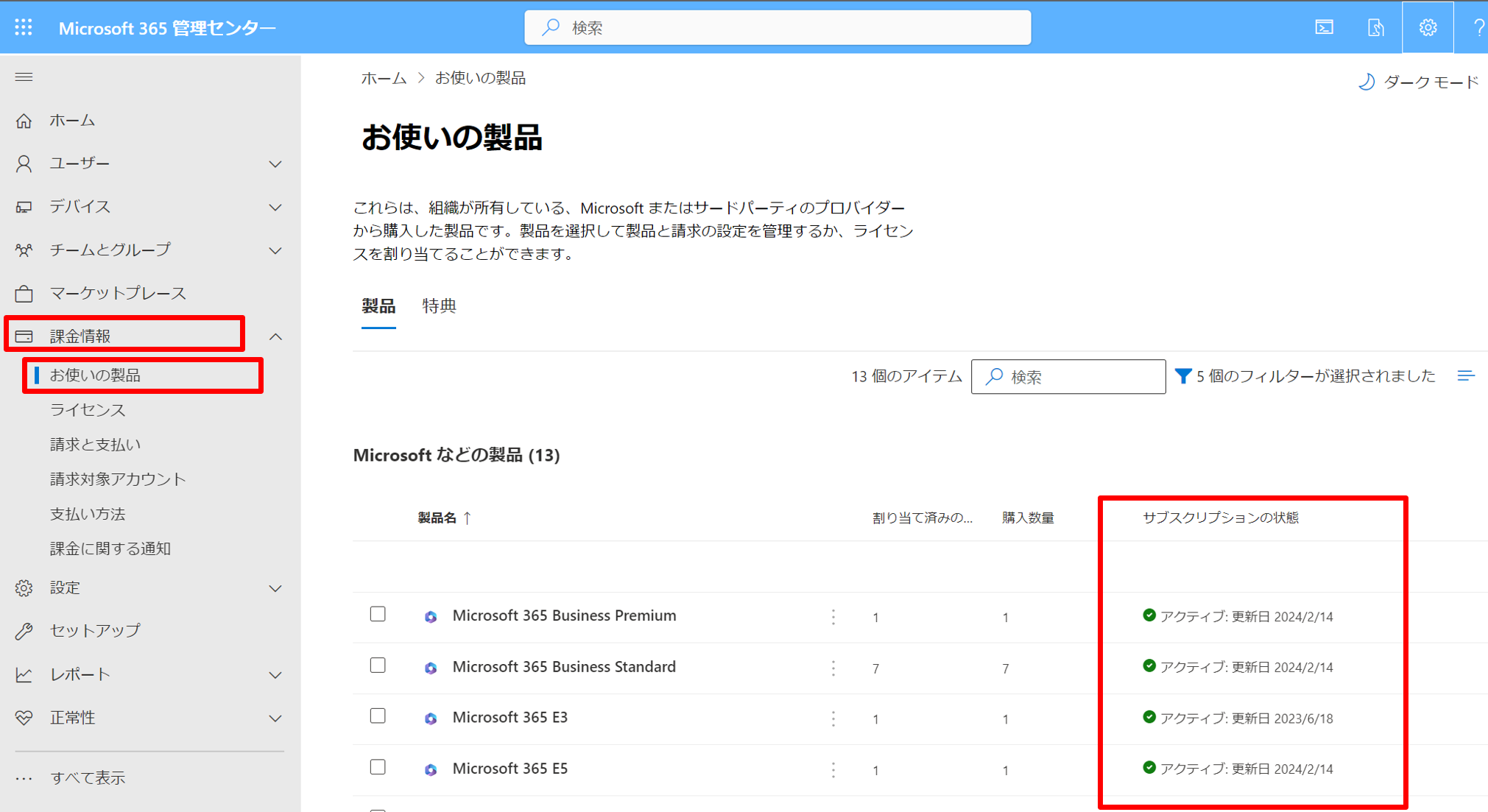Click the Microsoft 365 Business Premium product icon

431,617
